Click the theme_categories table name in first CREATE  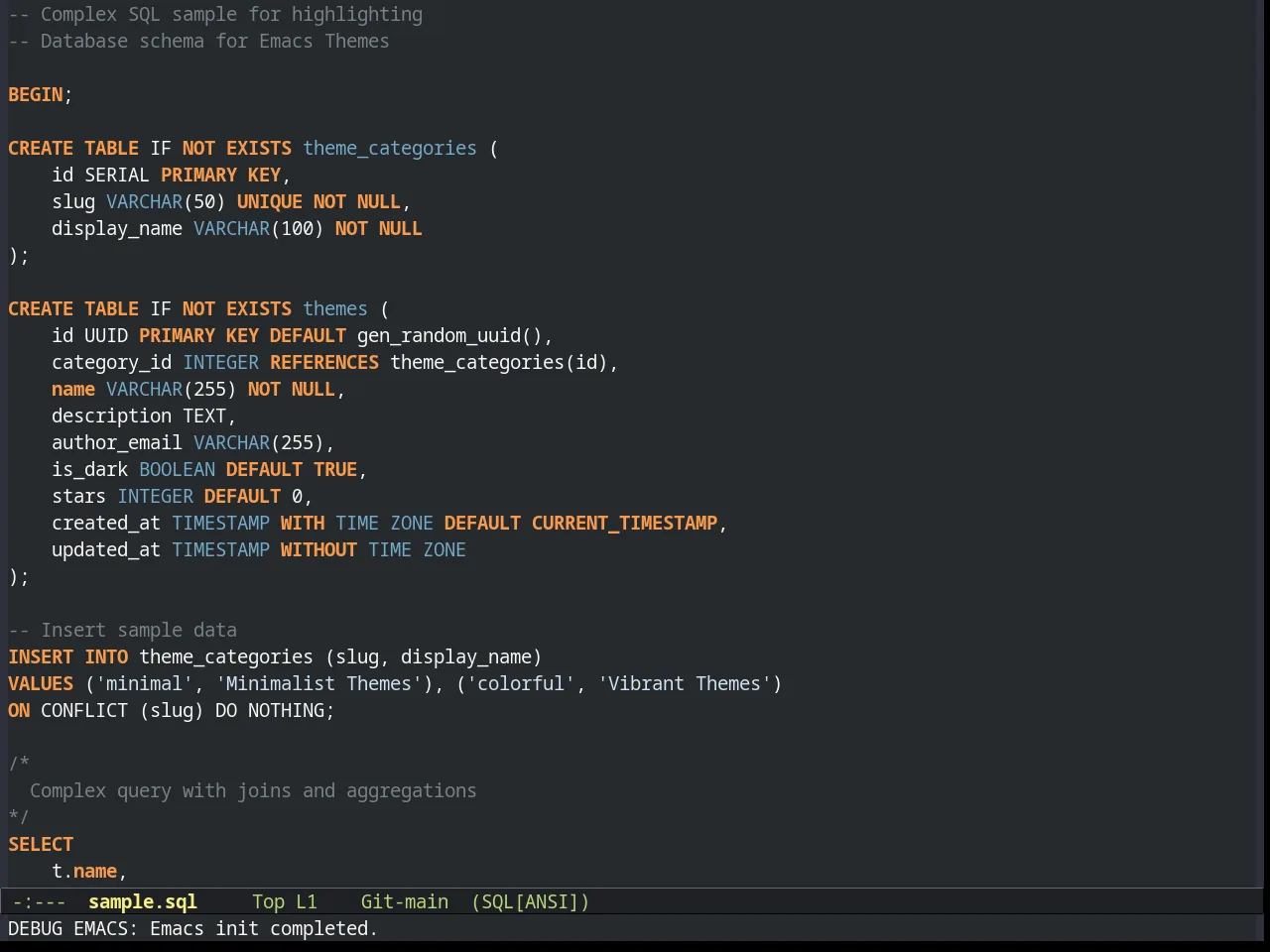[390, 148]
